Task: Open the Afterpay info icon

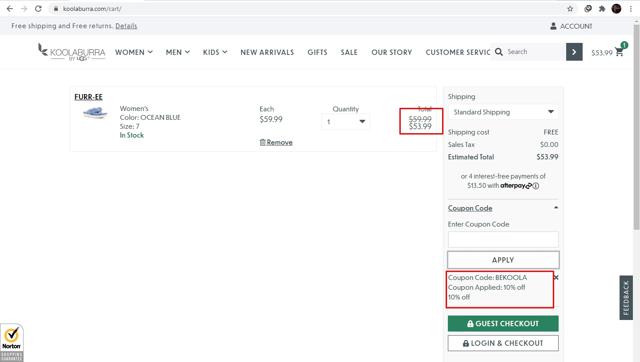Action: click(x=536, y=186)
